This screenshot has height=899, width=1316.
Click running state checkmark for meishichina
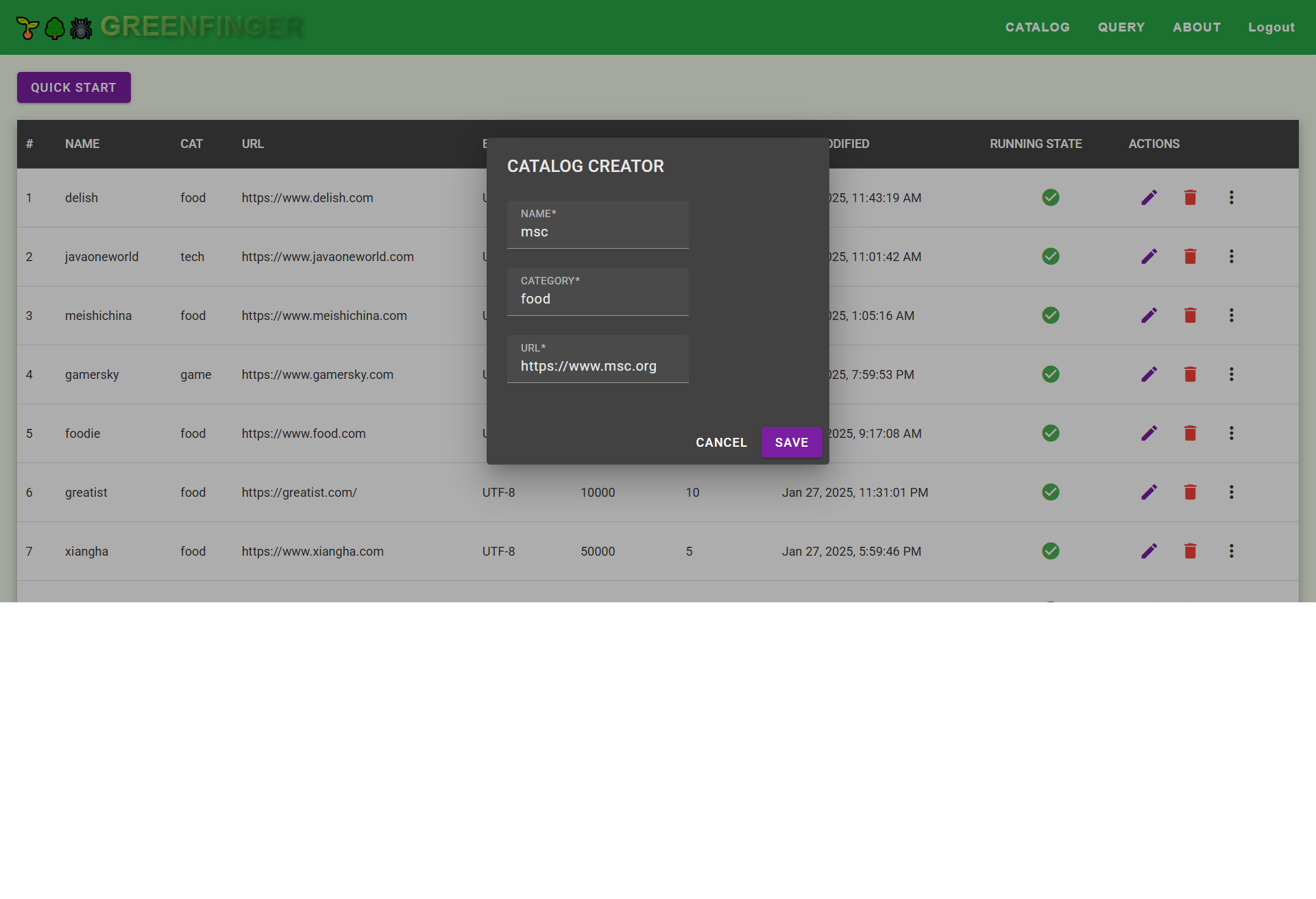[1051, 315]
